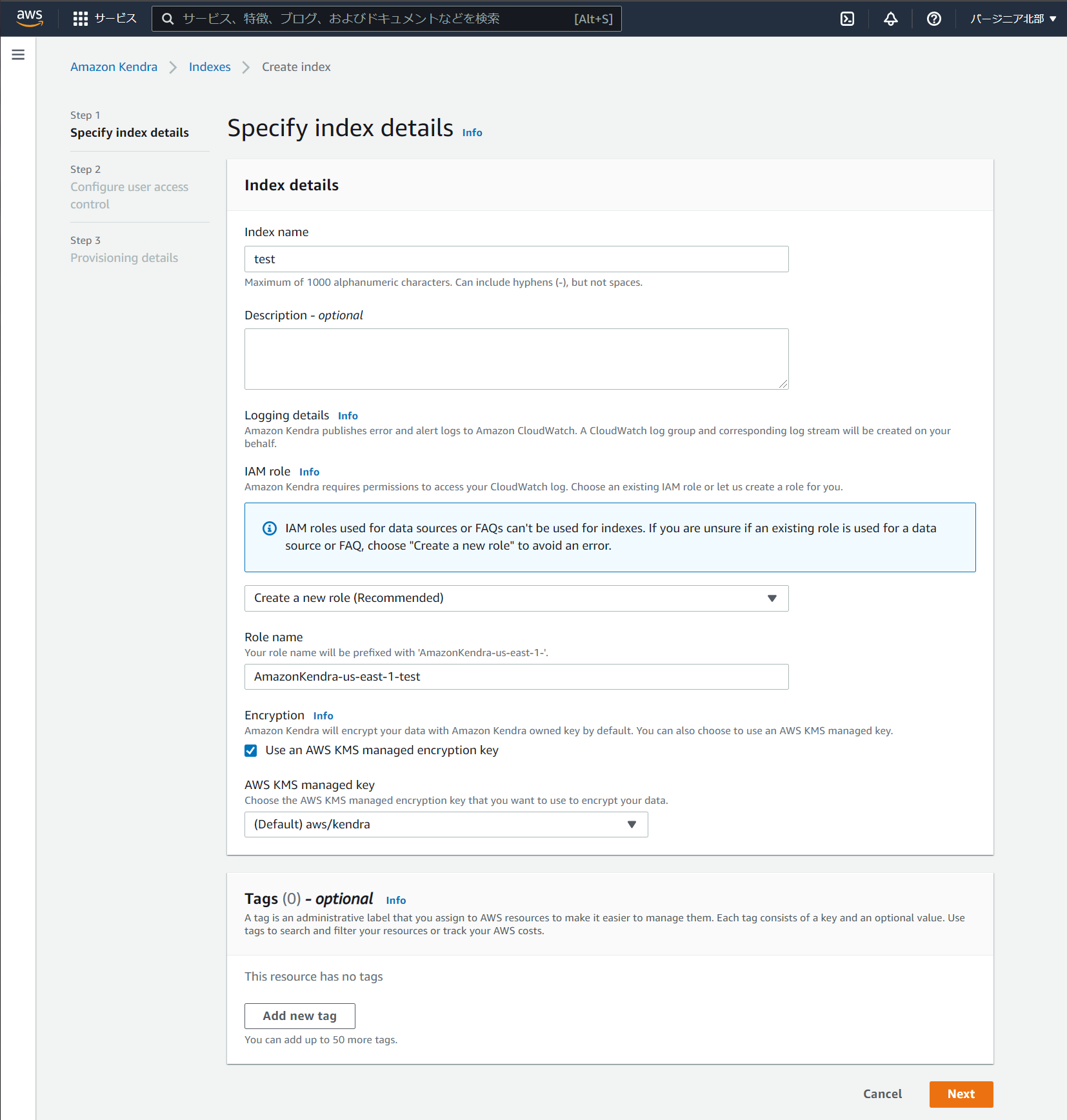Open the notifications bell

[891, 19]
